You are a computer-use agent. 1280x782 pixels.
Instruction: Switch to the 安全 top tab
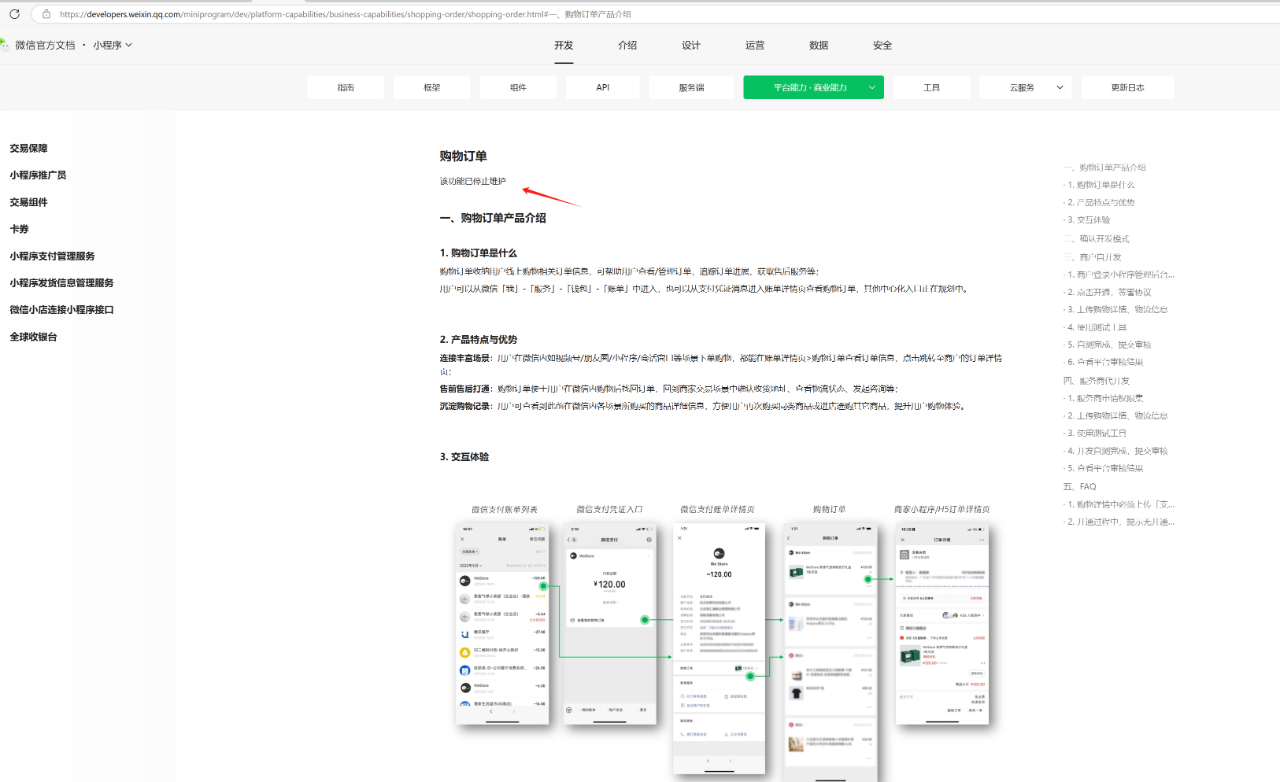pyautogui.click(x=882, y=45)
